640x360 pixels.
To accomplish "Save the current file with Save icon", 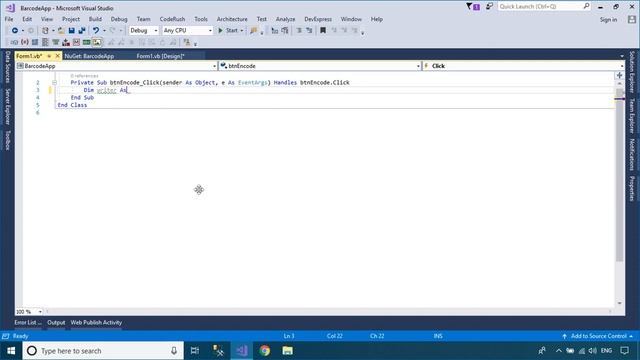I will click(x=71, y=31).
